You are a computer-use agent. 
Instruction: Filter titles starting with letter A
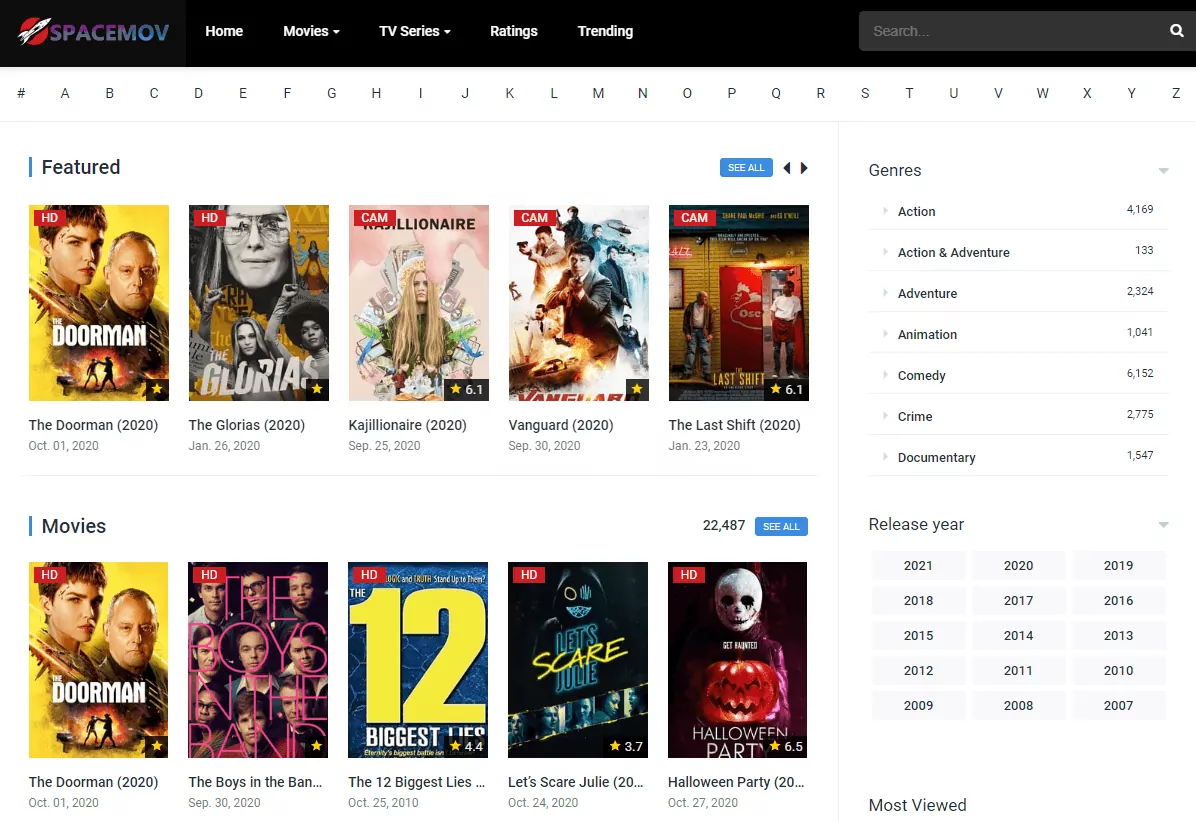pos(65,93)
